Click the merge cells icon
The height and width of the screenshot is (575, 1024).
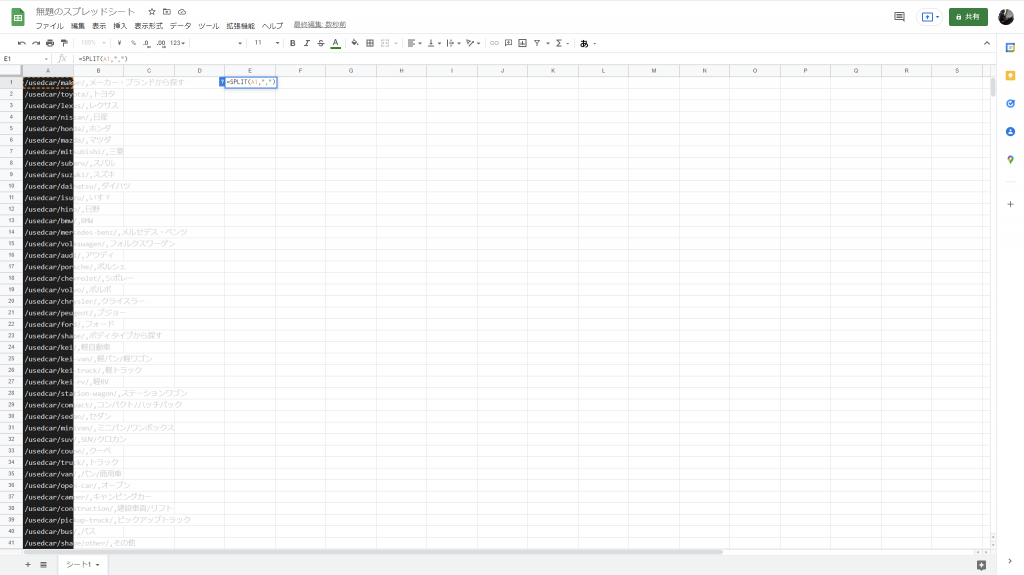coord(385,43)
